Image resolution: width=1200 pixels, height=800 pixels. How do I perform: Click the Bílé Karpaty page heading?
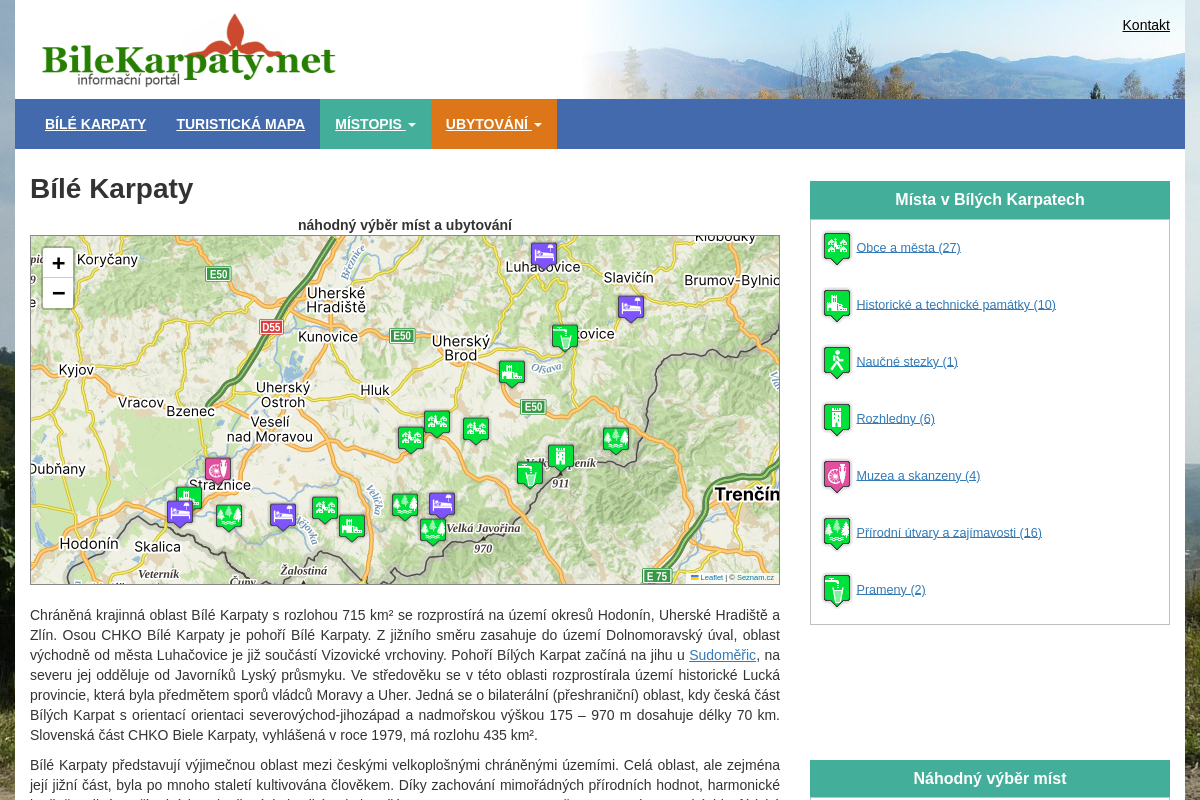(112, 188)
